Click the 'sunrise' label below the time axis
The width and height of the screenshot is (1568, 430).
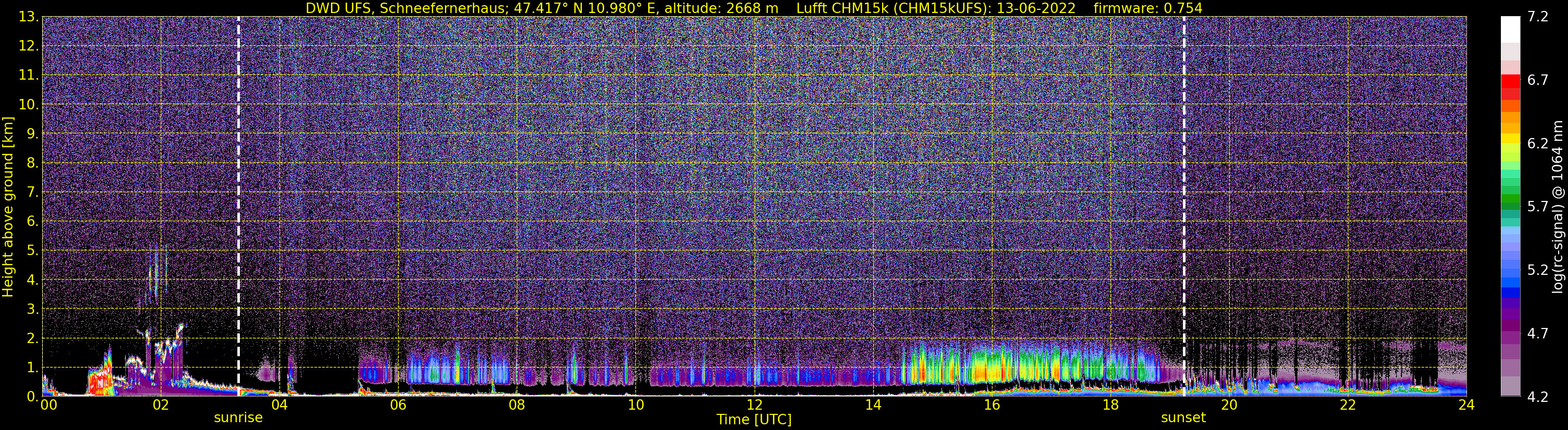click(238, 418)
